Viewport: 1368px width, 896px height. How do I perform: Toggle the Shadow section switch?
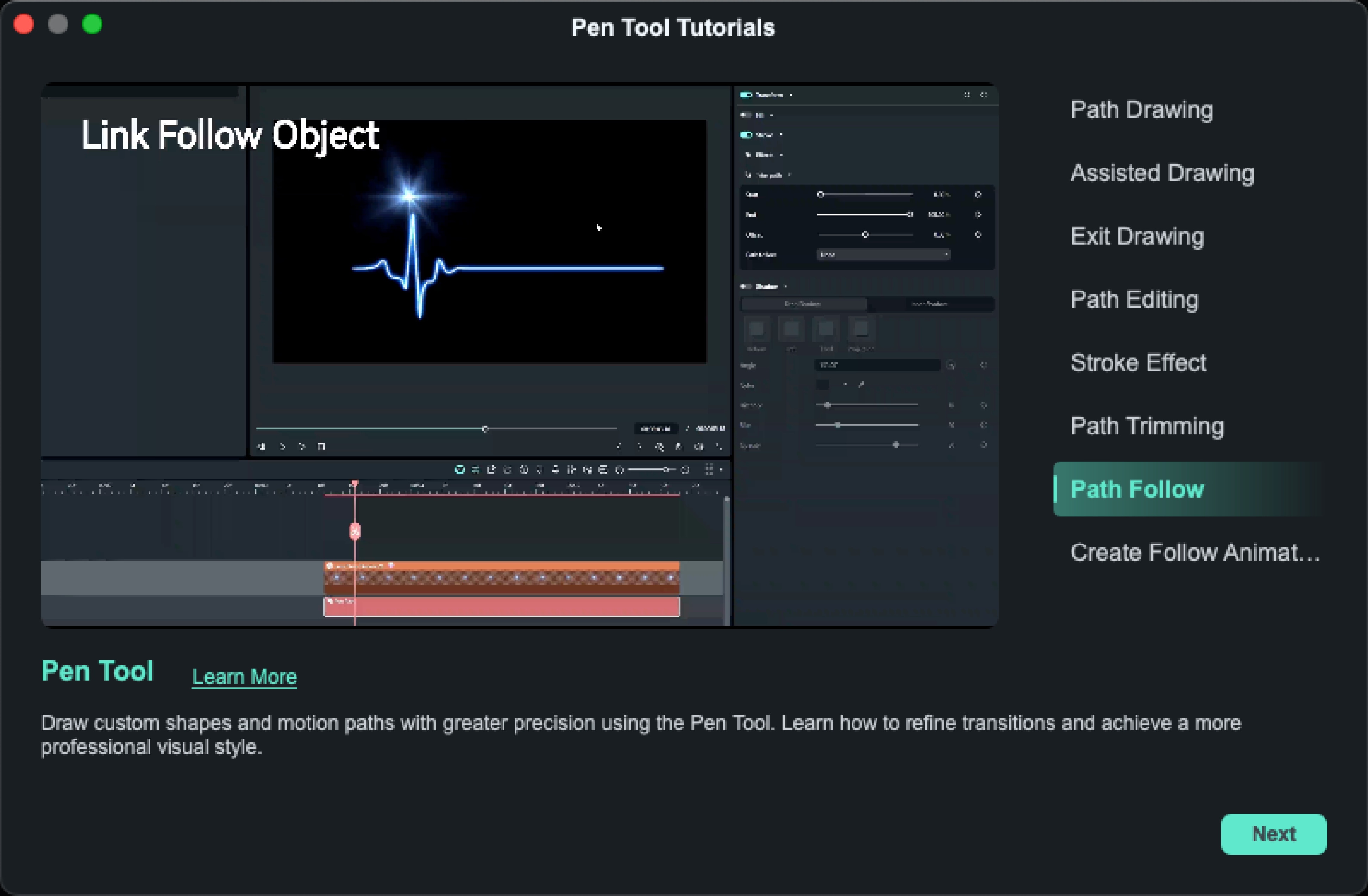click(746, 286)
